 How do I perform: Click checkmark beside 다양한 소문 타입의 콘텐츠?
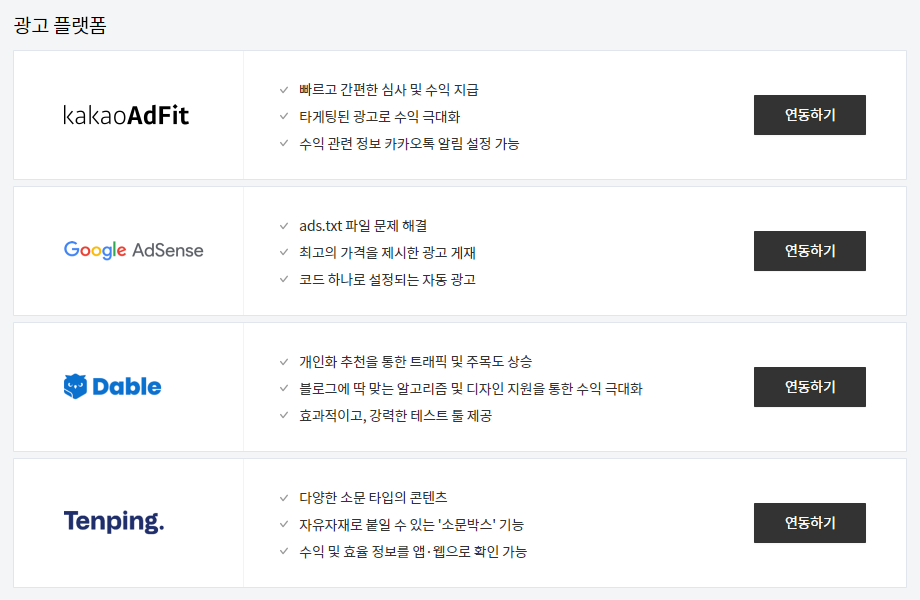(x=284, y=498)
